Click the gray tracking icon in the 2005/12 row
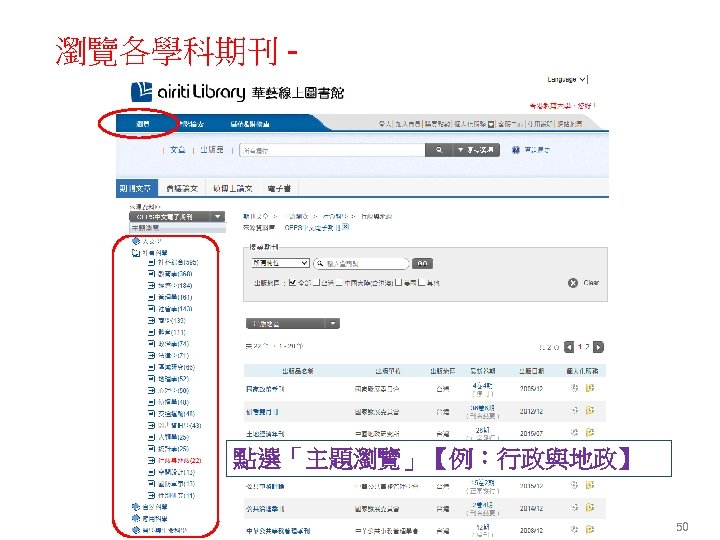Screen dimensions: 720x540 574,388
